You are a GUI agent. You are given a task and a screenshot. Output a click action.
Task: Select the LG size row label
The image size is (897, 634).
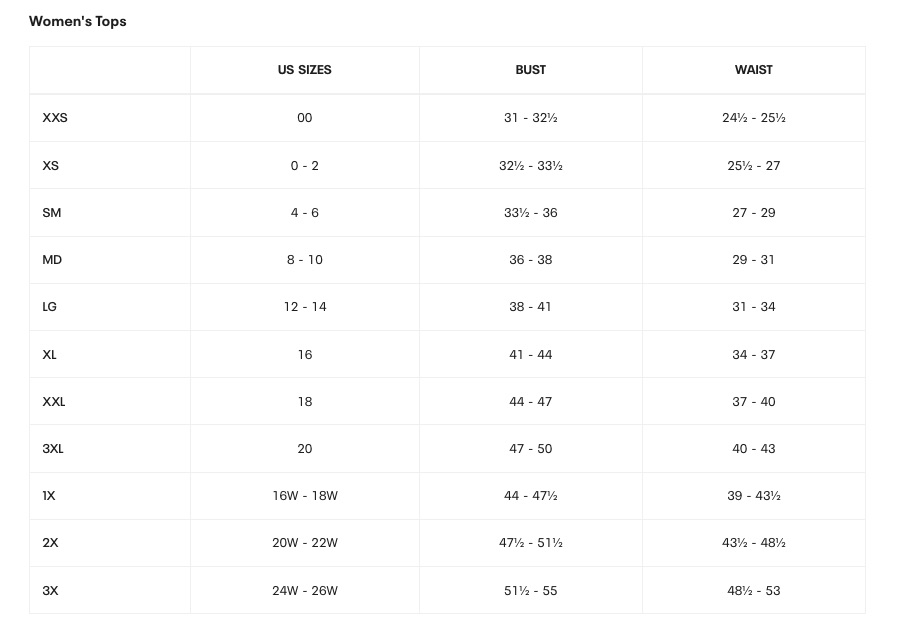50,307
